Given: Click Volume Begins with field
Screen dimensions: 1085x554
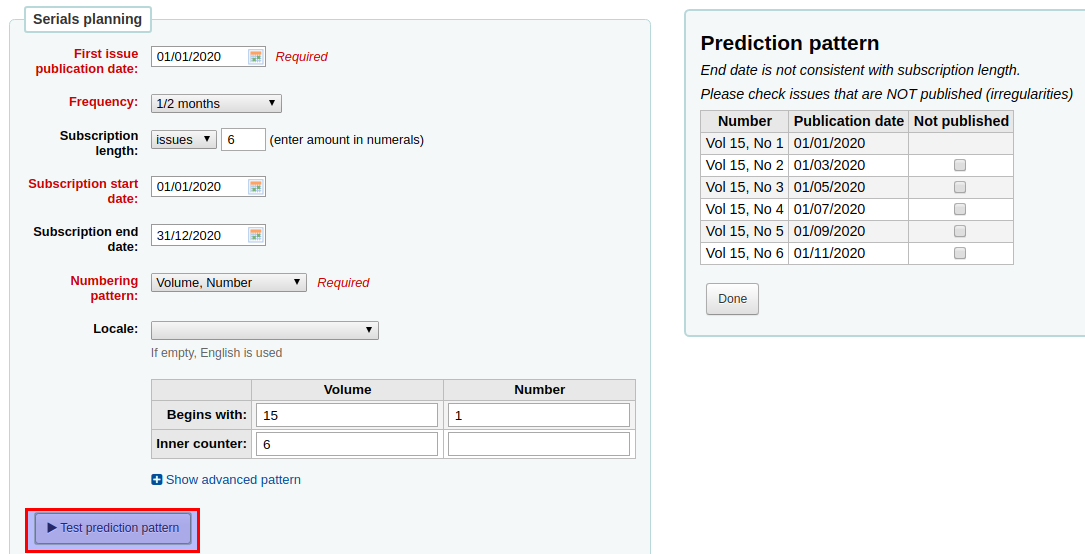Looking at the screenshot, I should (347, 415).
